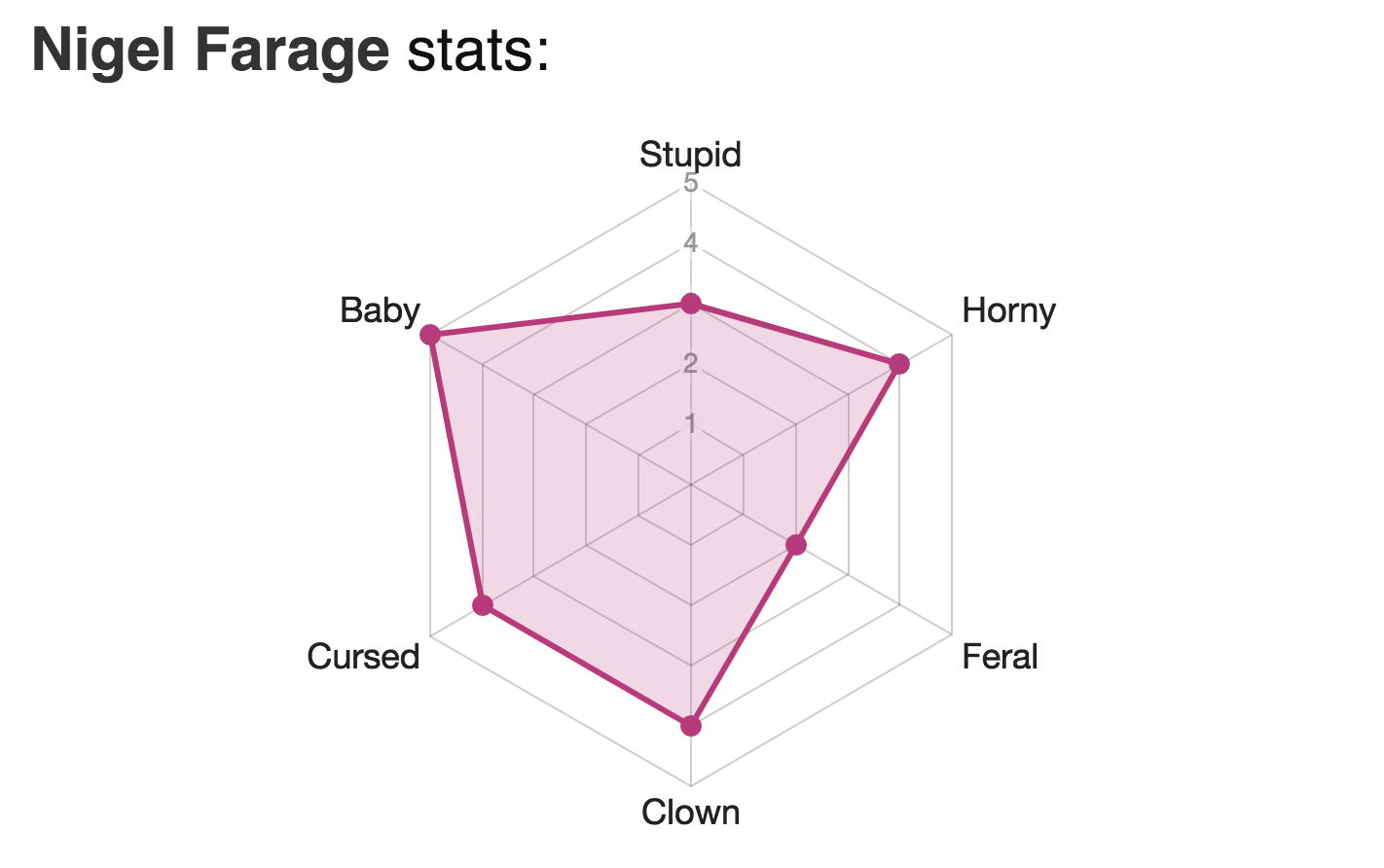Click the scale tick label 4
1384x868 pixels.
pos(690,242)
